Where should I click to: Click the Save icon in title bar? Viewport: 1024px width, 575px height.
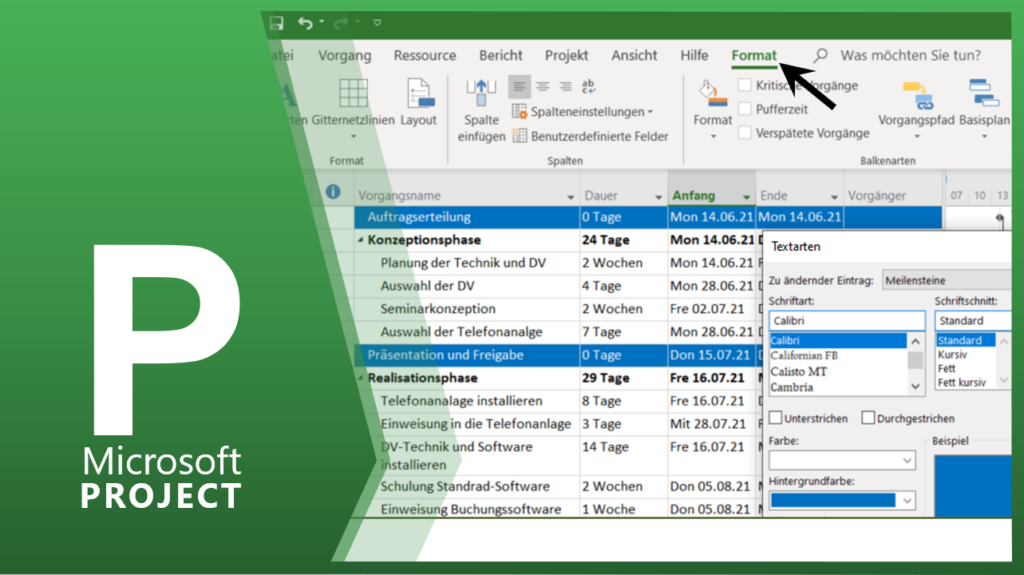coord(277,22)
